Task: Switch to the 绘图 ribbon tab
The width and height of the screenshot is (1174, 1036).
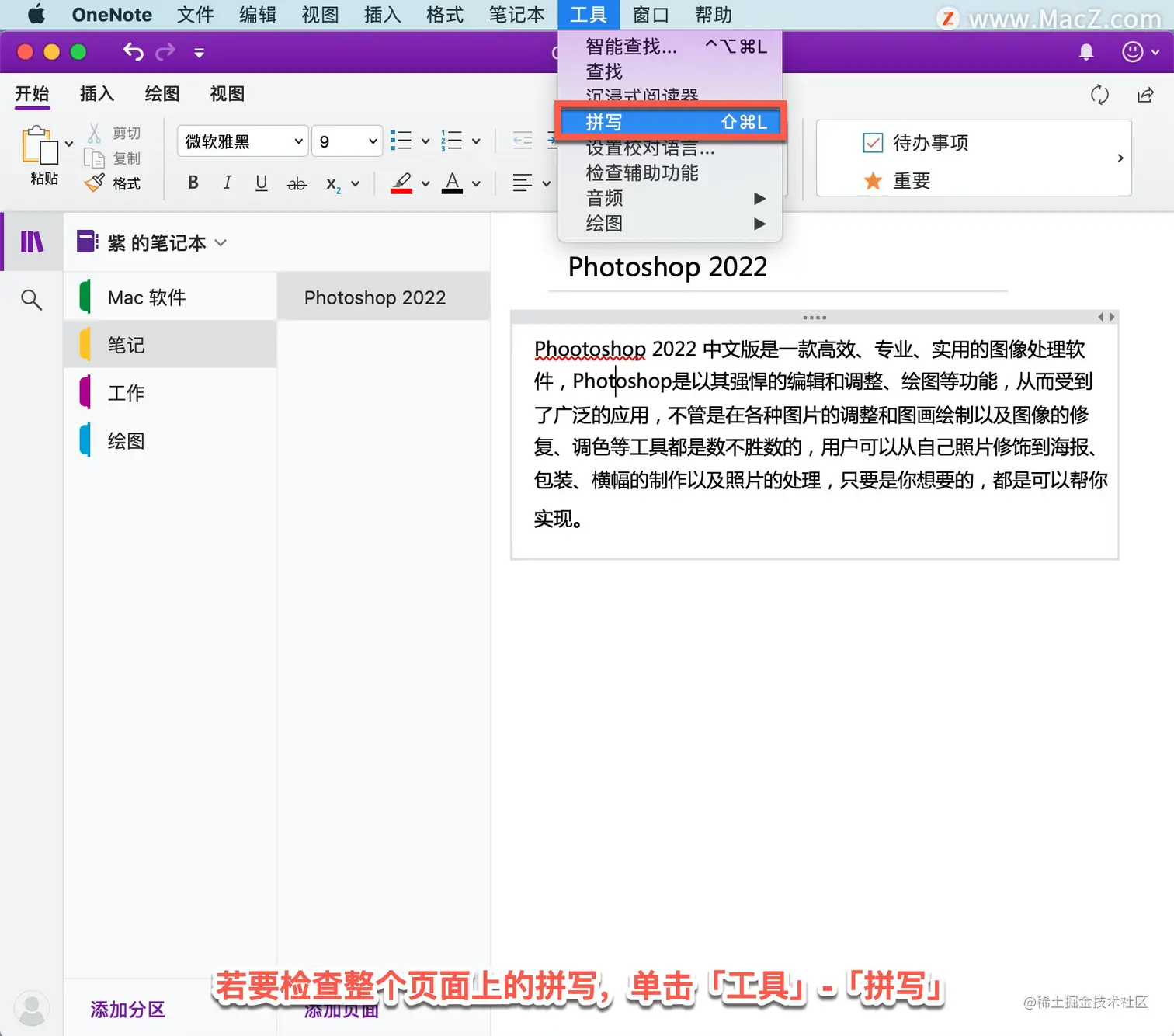Action: coord(162,94)
